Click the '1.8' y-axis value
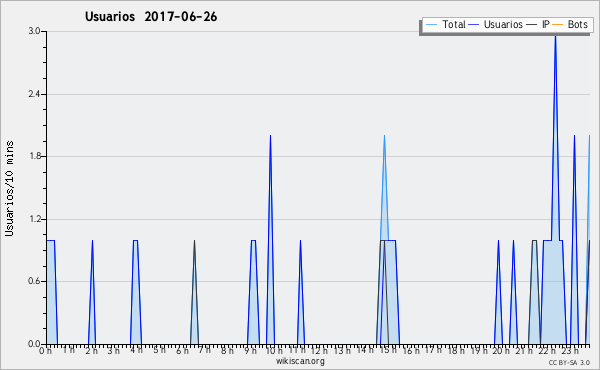 click(34, 156)
